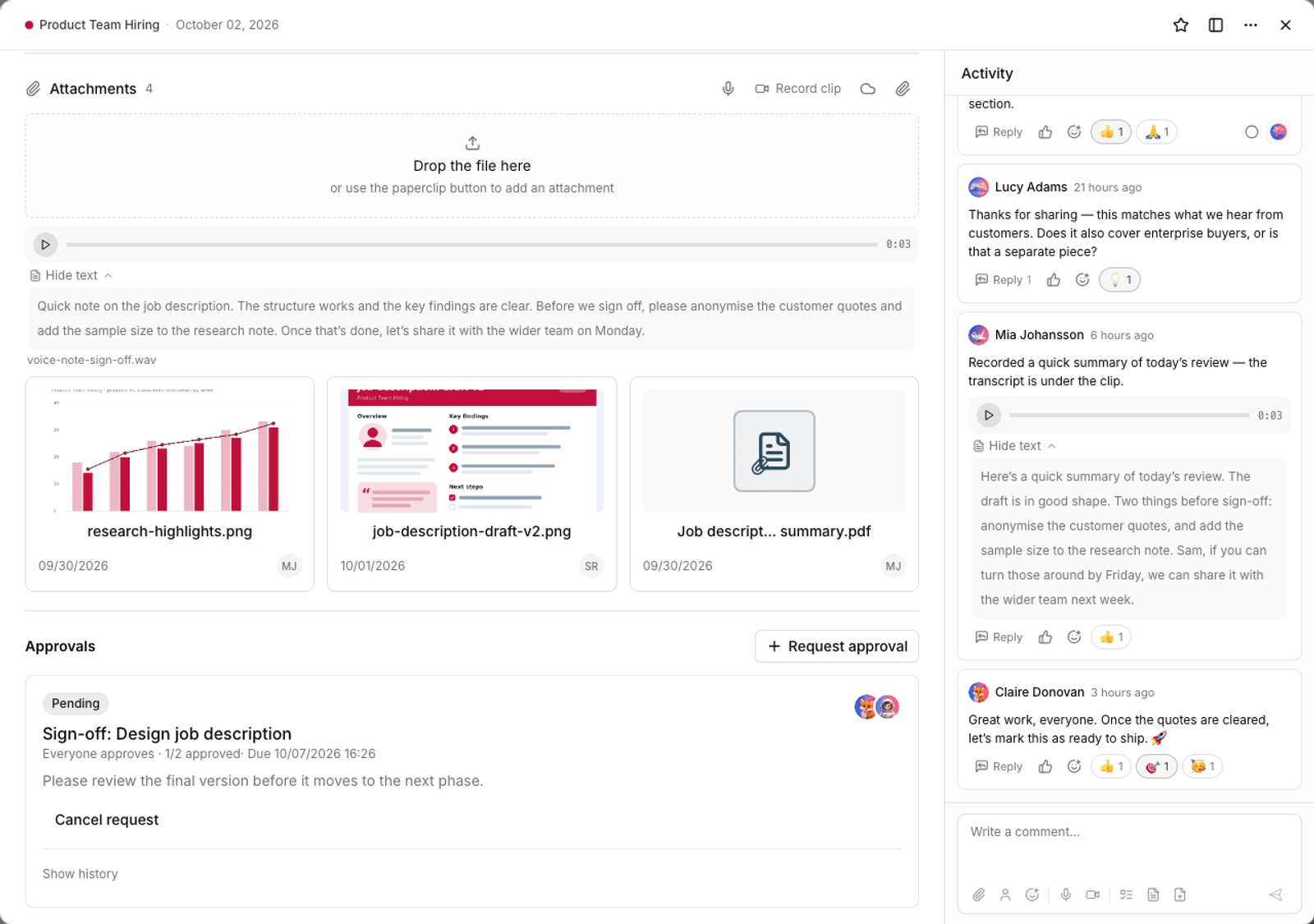Screen dimensions: 1314x924
Task: Click the document icon in comment toolbar
Action: pos(1153,894)
